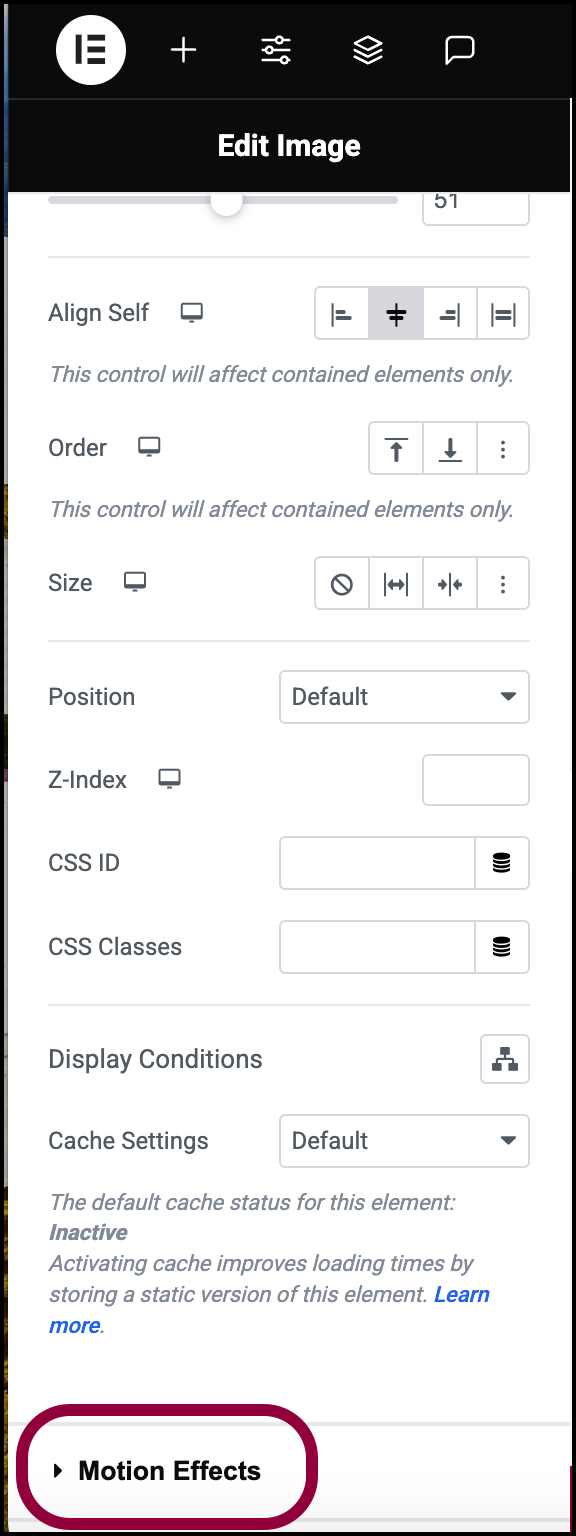Open Site Settings sliders icon

click(276, 50)
